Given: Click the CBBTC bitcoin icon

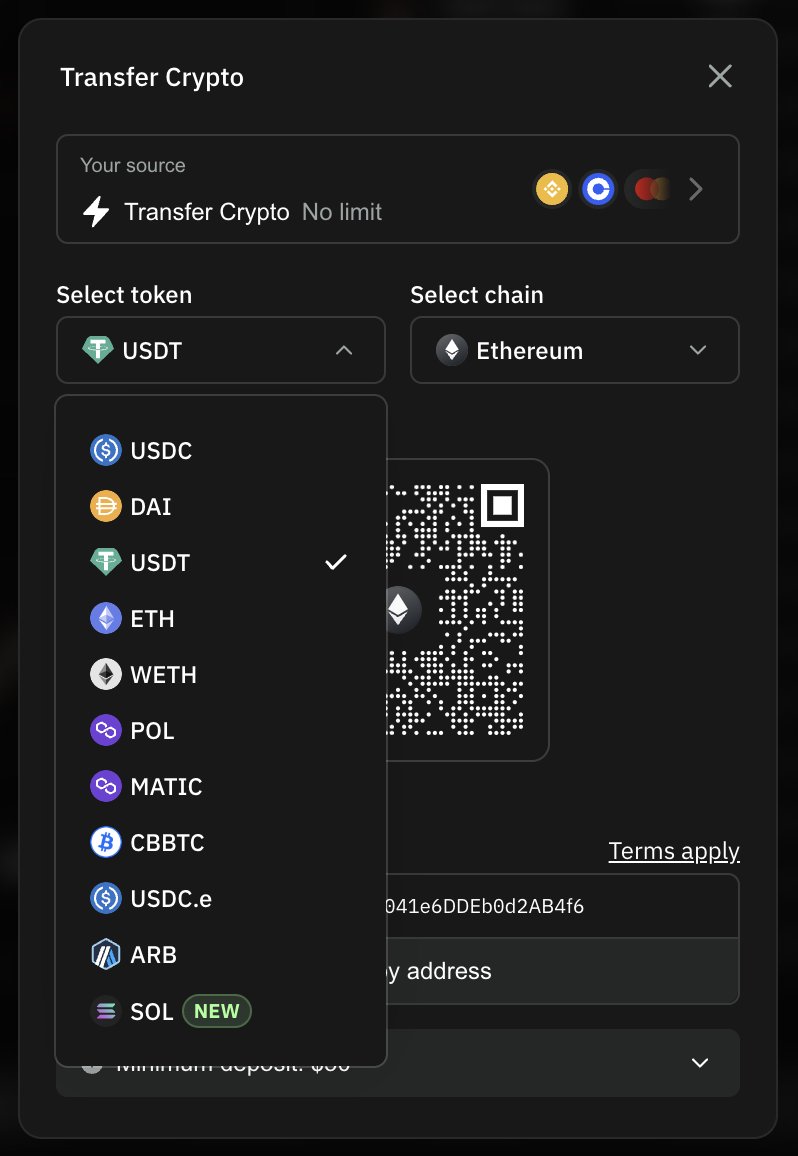Looking at the screenshot, I should tap(105, 843).
